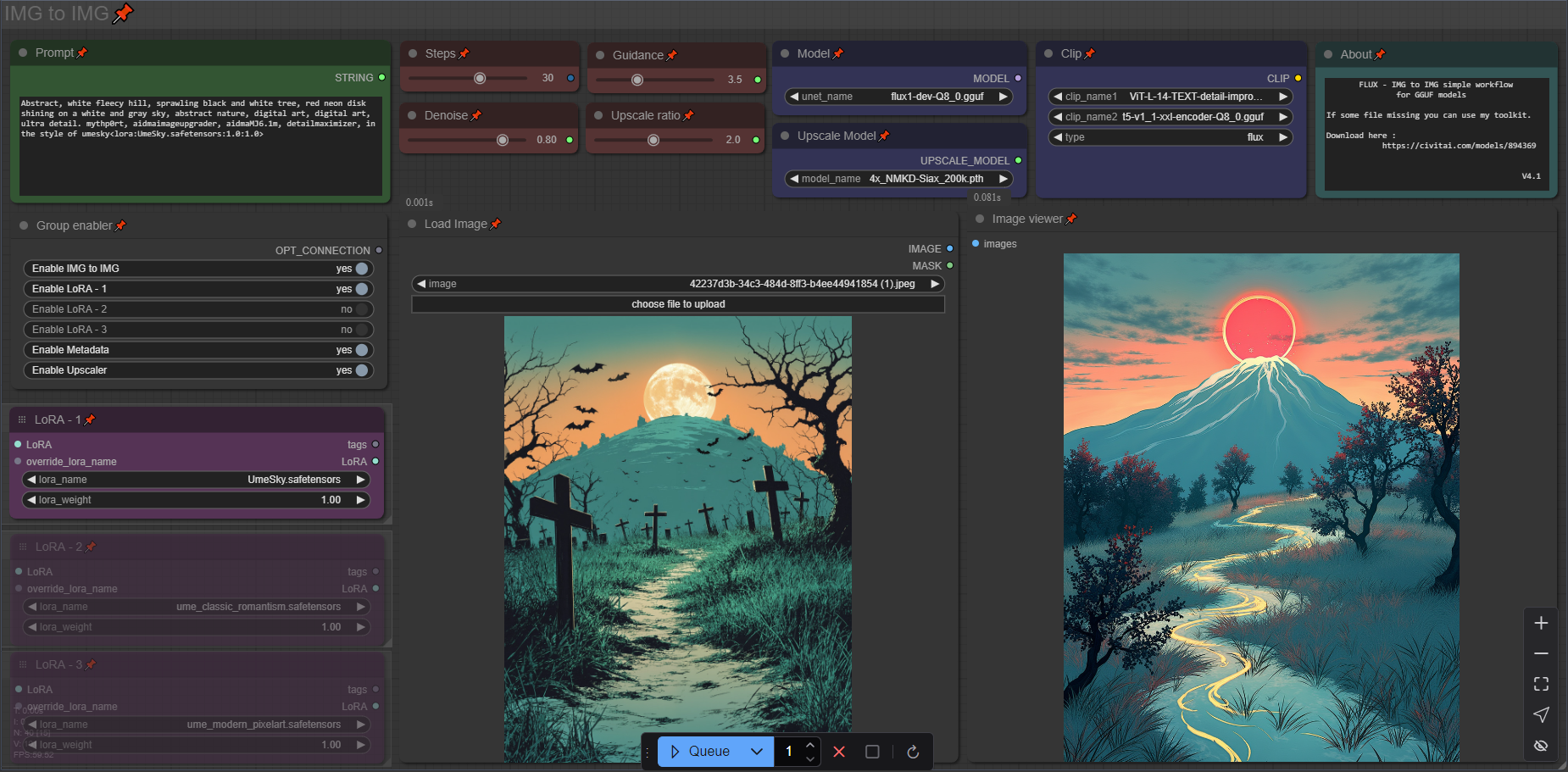Toggle link visibility eye icon
The width and height of the screenshot is (1568, 772).
(x=1541, y=746)
